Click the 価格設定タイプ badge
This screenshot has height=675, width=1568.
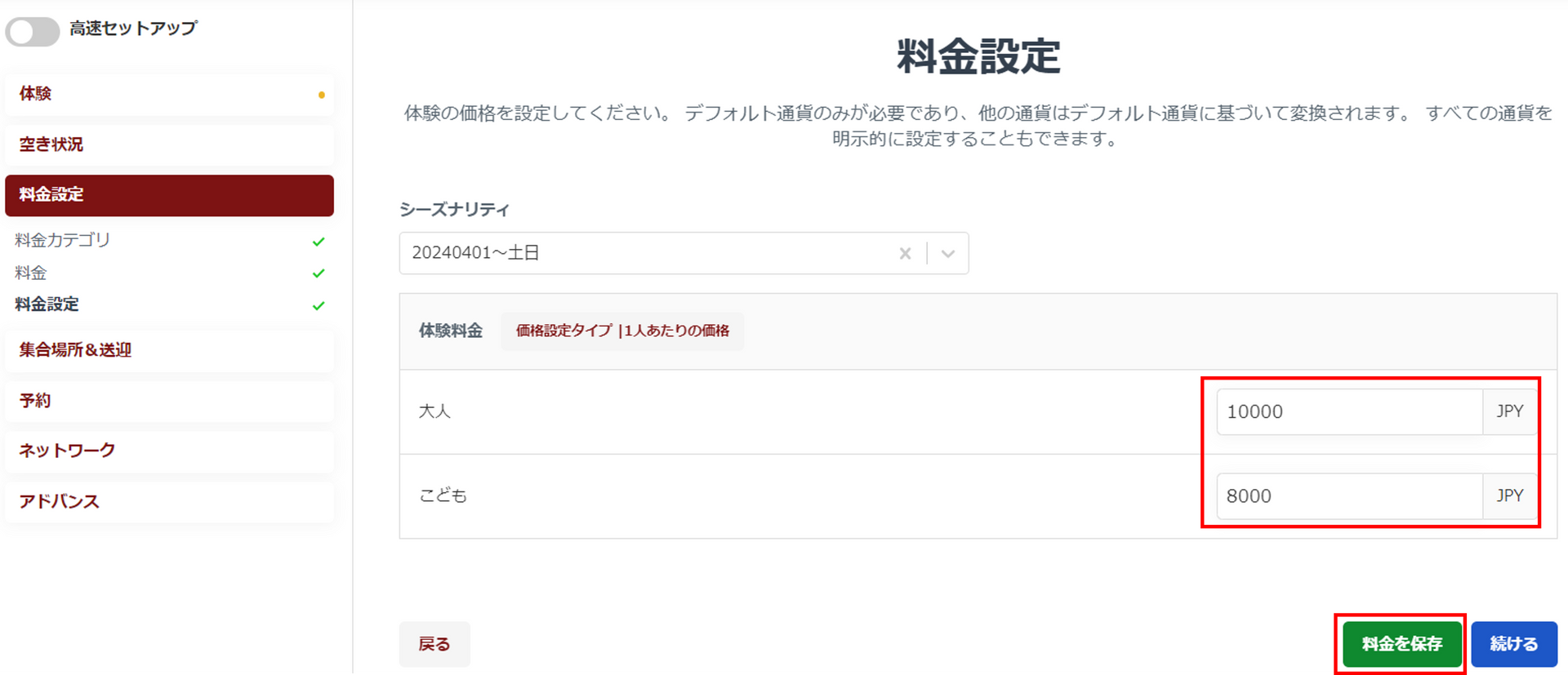[622, 331]
